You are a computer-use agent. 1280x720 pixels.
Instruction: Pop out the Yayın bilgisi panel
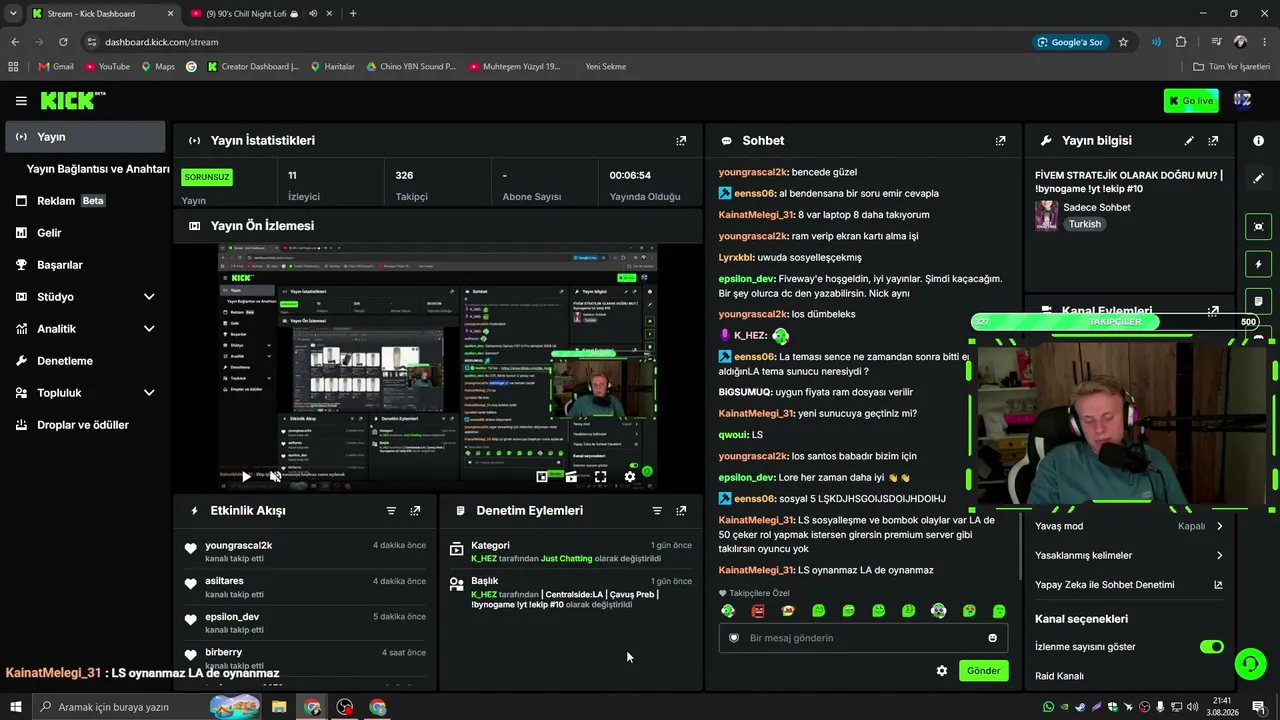tap(1213, 141)
